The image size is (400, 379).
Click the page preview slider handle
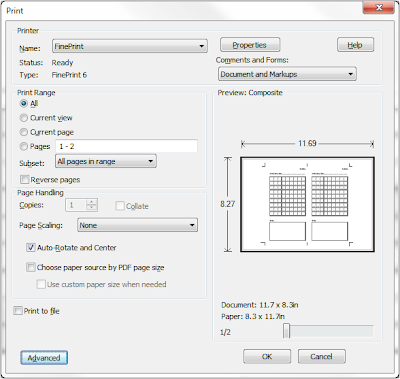click(x=287, y=331)
